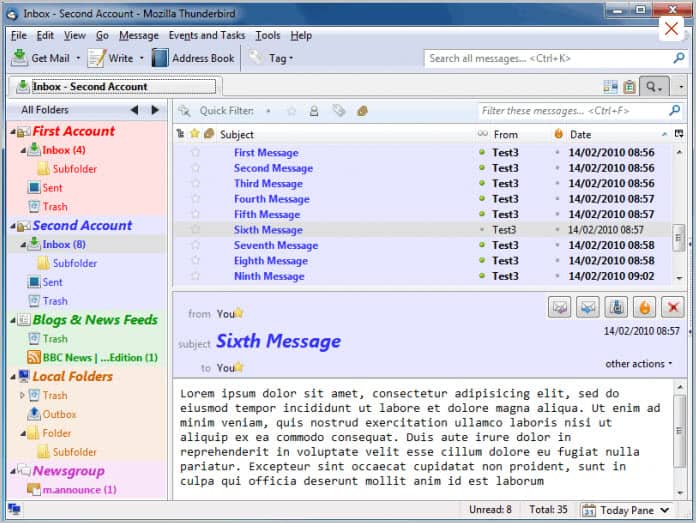Open the Get Mail dropdown arrow
The width and height of the screenshot is (696, 523).
pyautogui.click(x=78, y=58)
